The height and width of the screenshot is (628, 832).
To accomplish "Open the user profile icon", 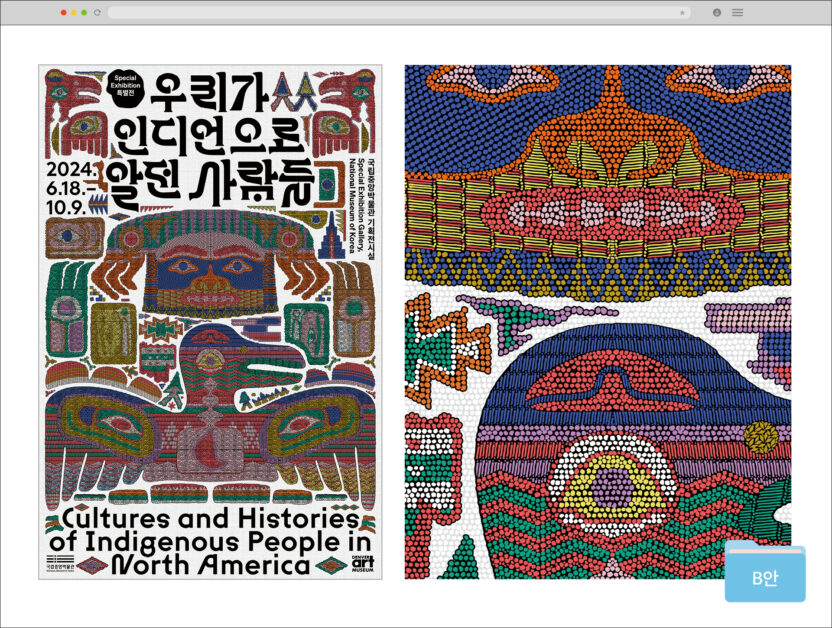I will [717, 12].
